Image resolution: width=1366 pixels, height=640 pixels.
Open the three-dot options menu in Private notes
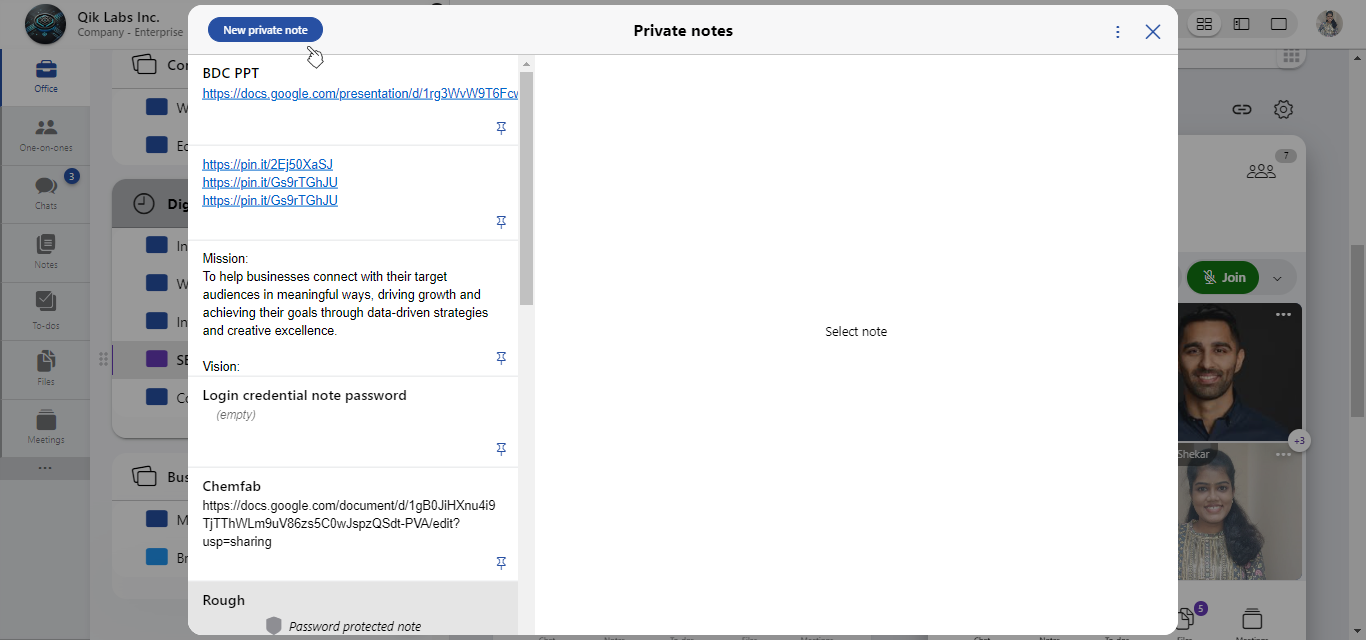[x=1118, y=32]
